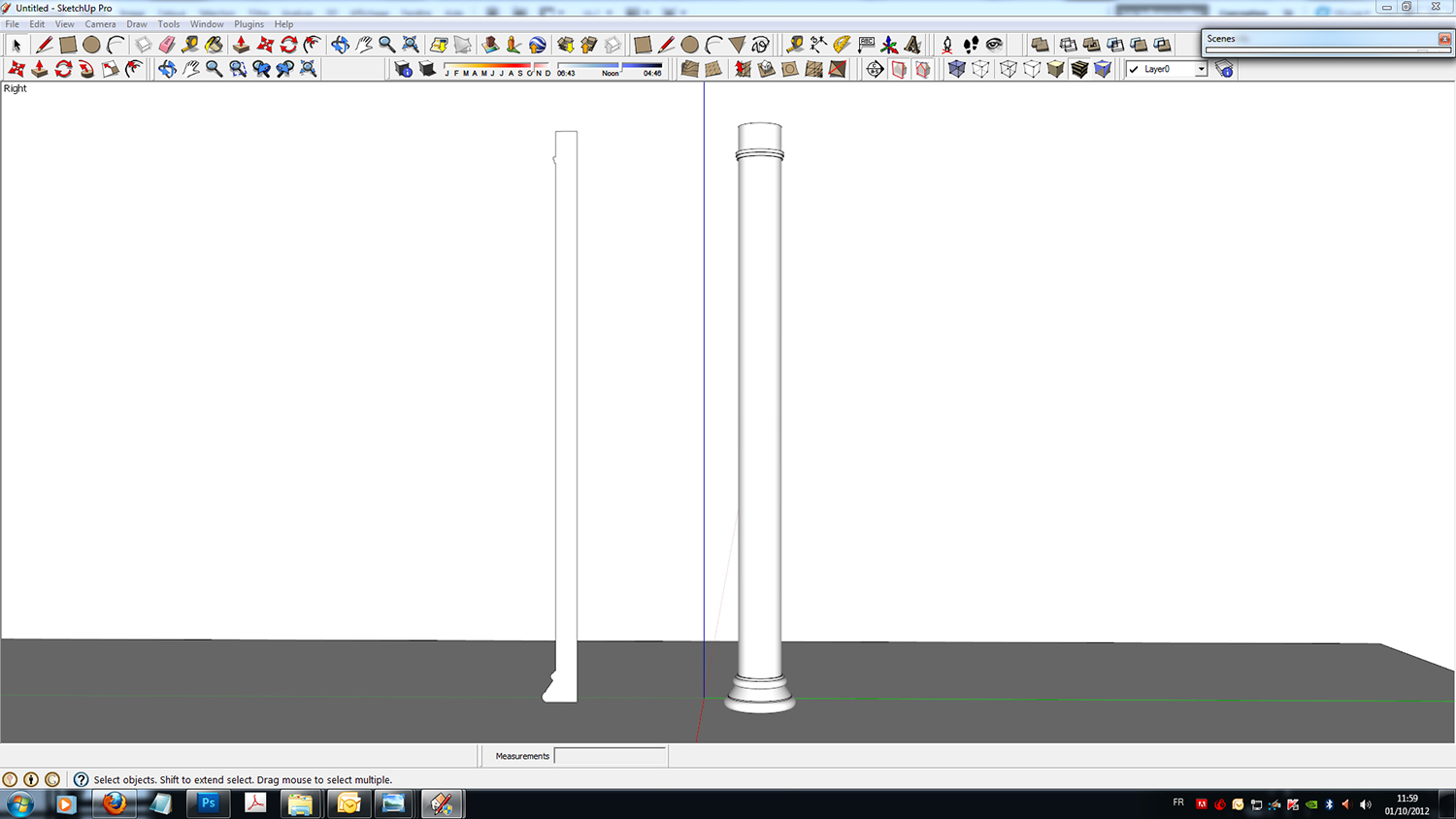This screenshot has height=819, width=1456.
Task: Toggle X-Ray face style
Action: (x=957, y=69)
